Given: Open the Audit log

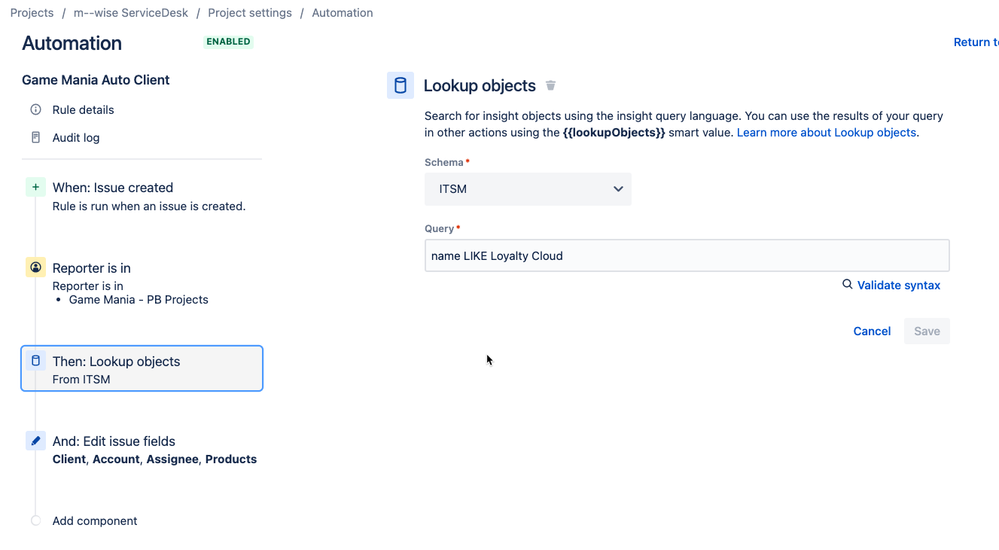Looking at the screenshot, I should point(76,138).
